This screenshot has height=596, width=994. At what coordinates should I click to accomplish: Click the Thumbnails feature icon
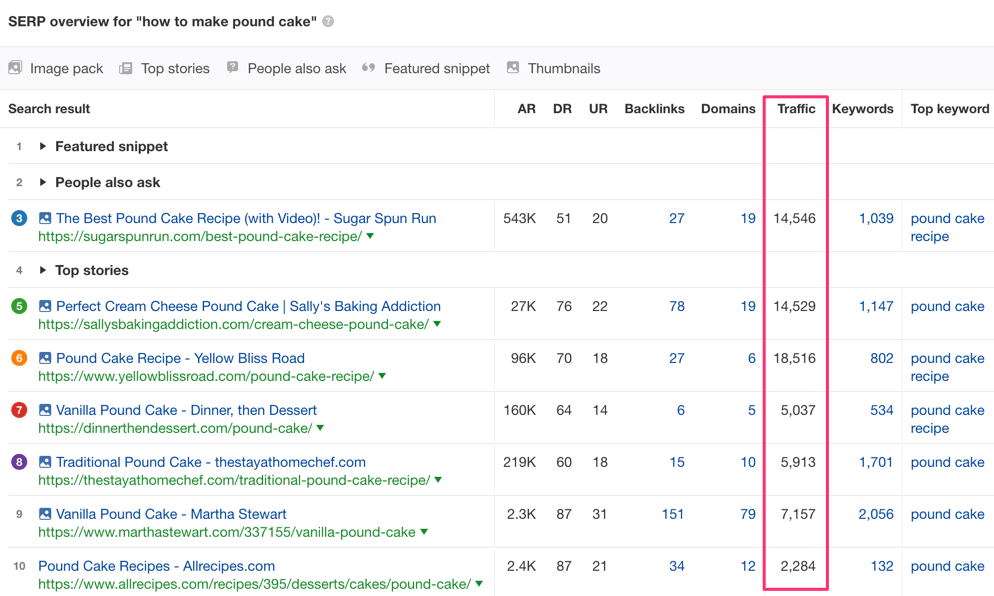[x=513, y=68]
